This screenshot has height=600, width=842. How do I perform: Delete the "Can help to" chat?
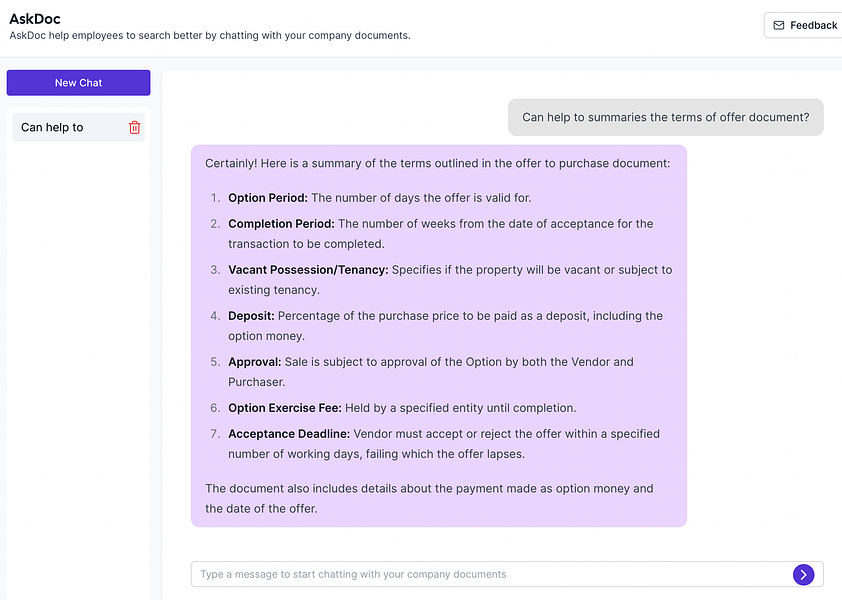coord(135,127)
